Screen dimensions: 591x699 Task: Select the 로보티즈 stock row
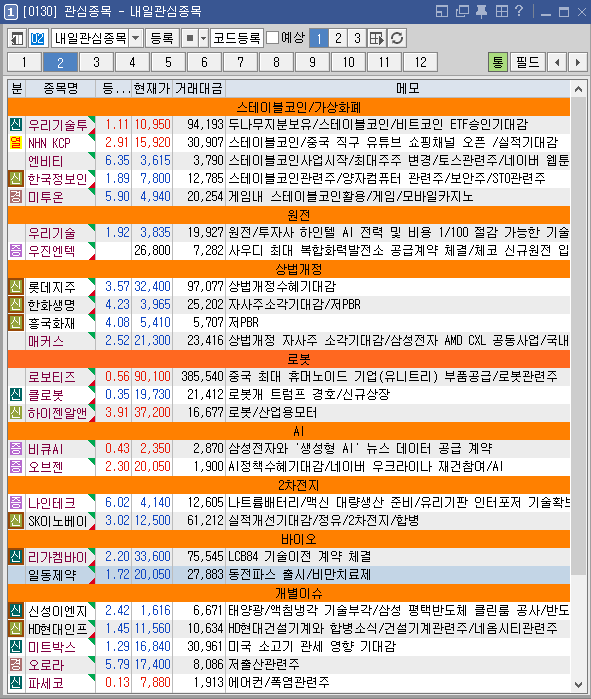click(289, 377)
